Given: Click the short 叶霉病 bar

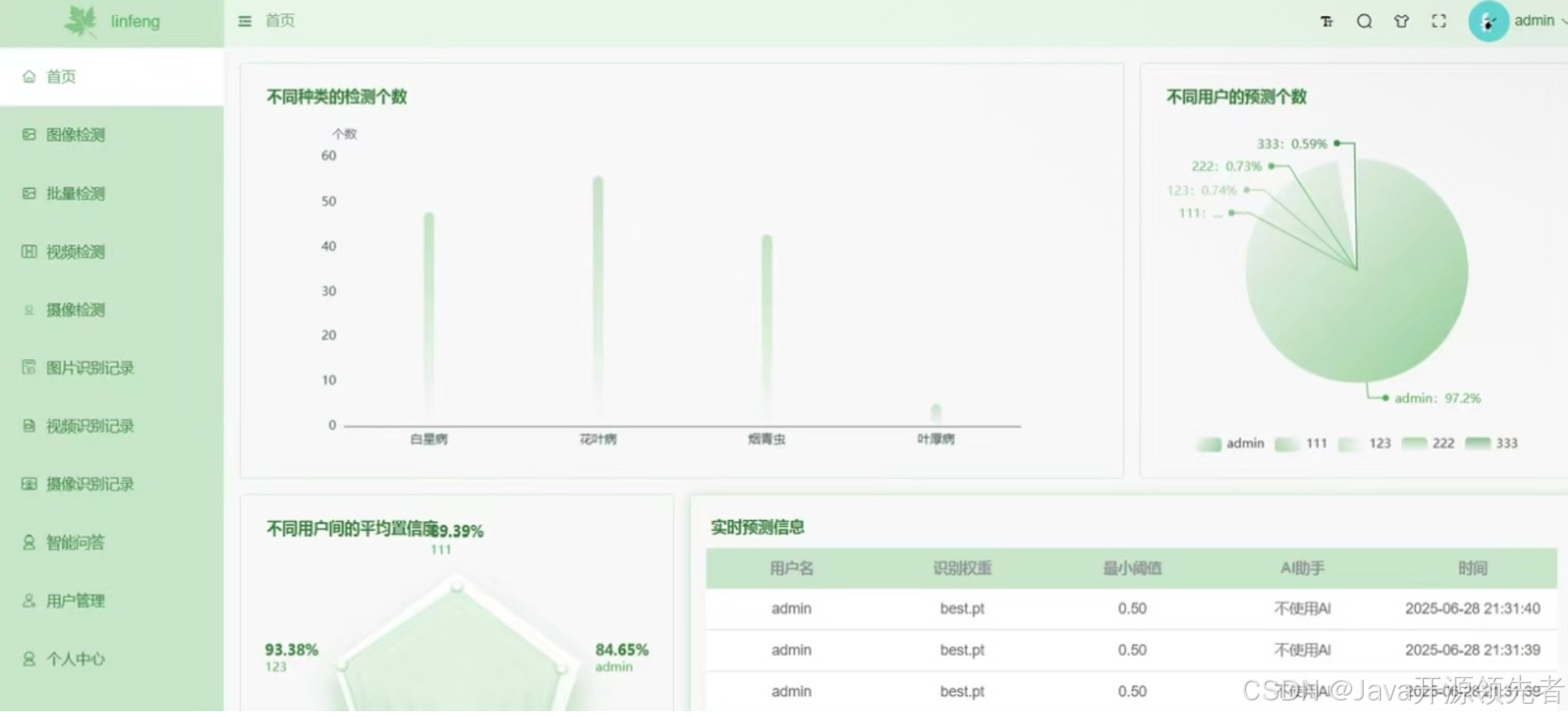Looking at the screenshot, I should click(936, 414).
